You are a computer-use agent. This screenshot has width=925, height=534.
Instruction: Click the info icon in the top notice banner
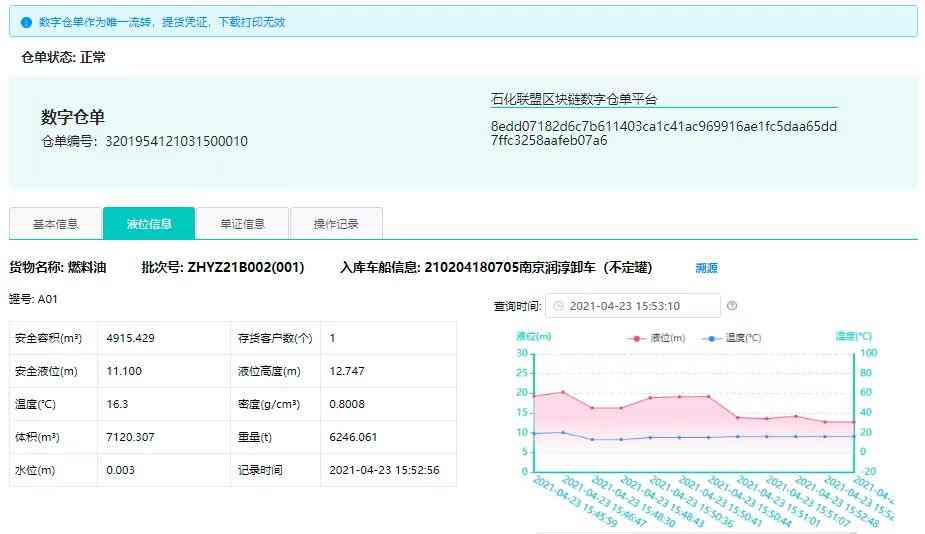click(26, 22)
